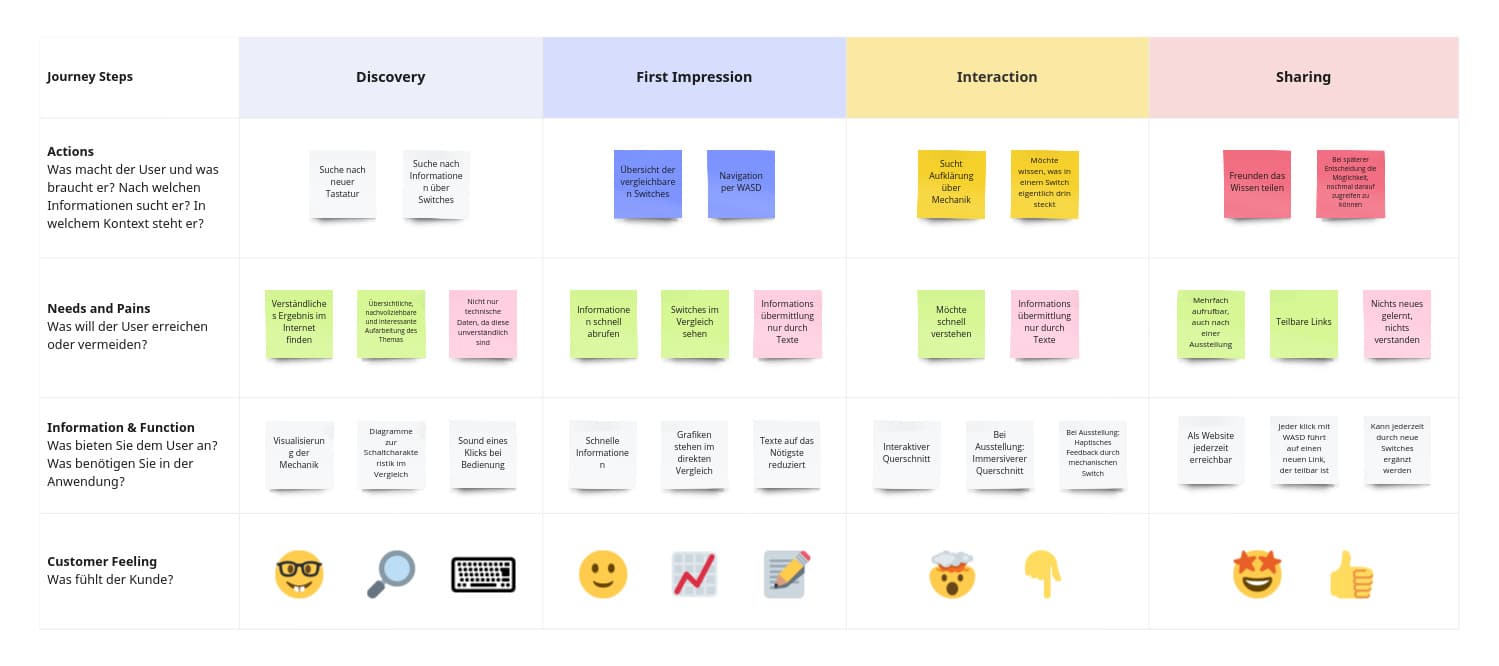Click the exploding head emoji
Screen dimensions: 1499x666
tap(951, 574)
